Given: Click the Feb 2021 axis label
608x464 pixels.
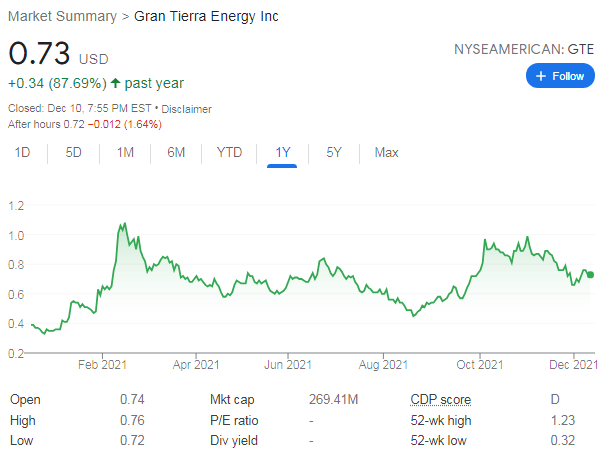Looking at the screenshot, I should pos(102,365).
